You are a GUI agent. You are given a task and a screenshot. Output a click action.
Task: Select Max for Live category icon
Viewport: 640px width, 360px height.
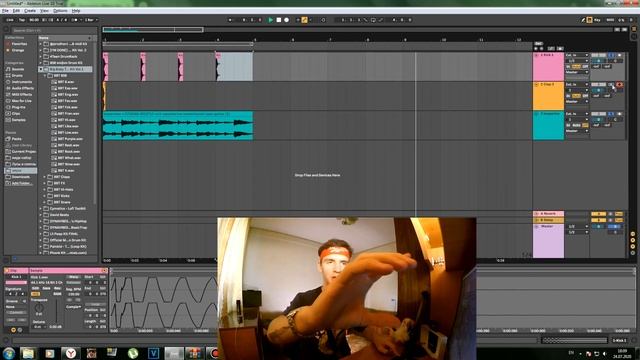pyautogui.click(x=8, y=101)
